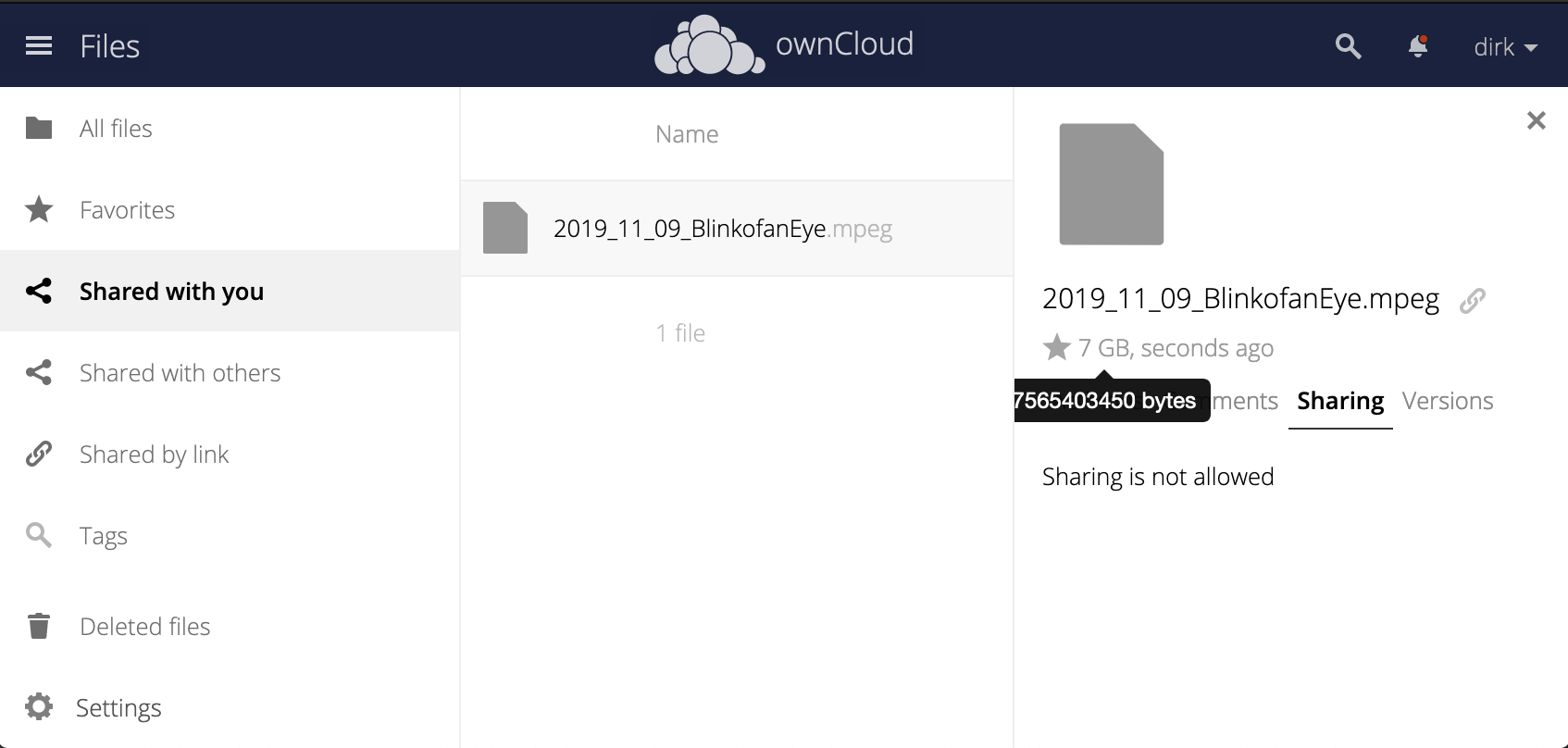Click the ownCloud cloud logo
This screenshot has height=748, width=1568.
pyautogui.click(x=709, y=44)
